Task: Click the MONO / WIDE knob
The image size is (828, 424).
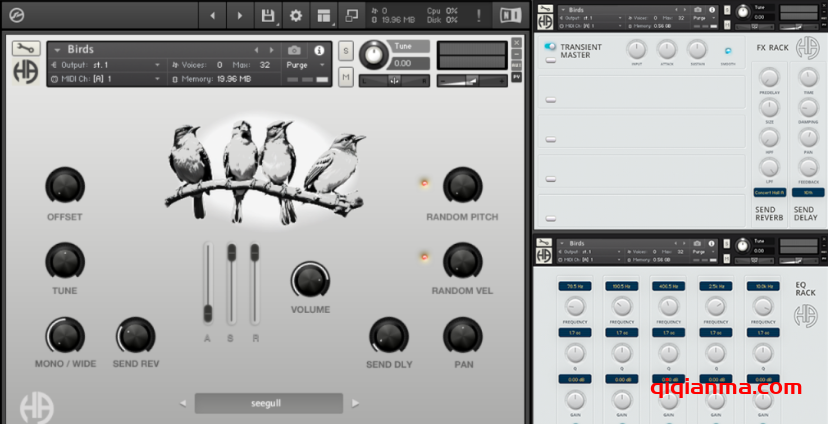Action: [x=65, y=336]
